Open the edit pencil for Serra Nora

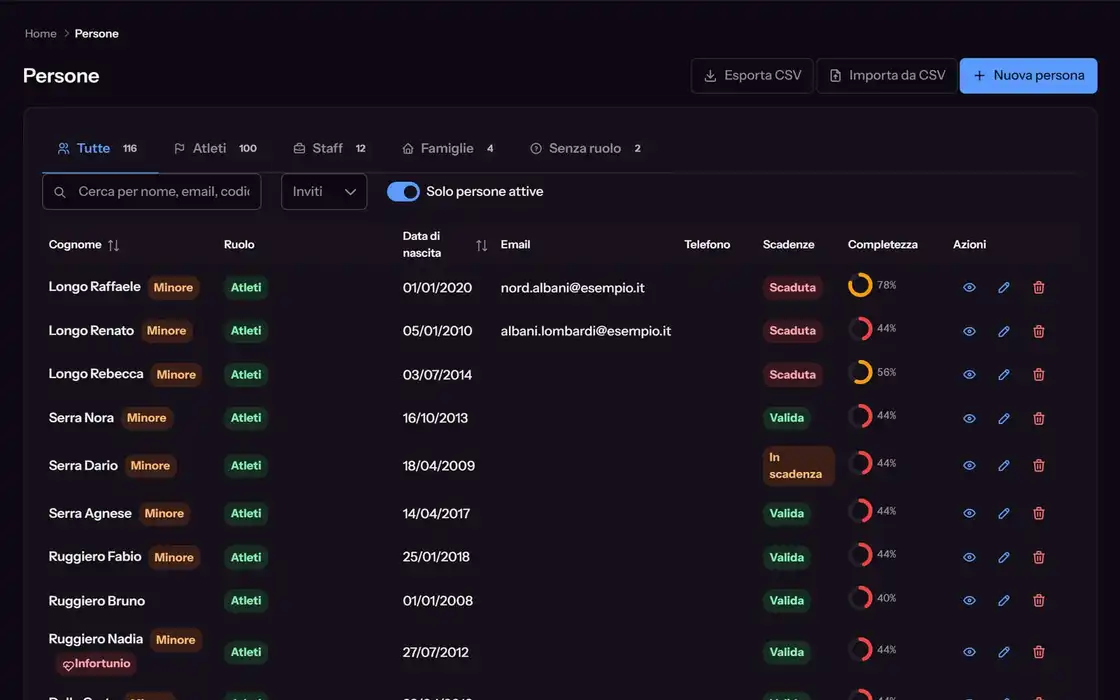tap(1004, 419)
